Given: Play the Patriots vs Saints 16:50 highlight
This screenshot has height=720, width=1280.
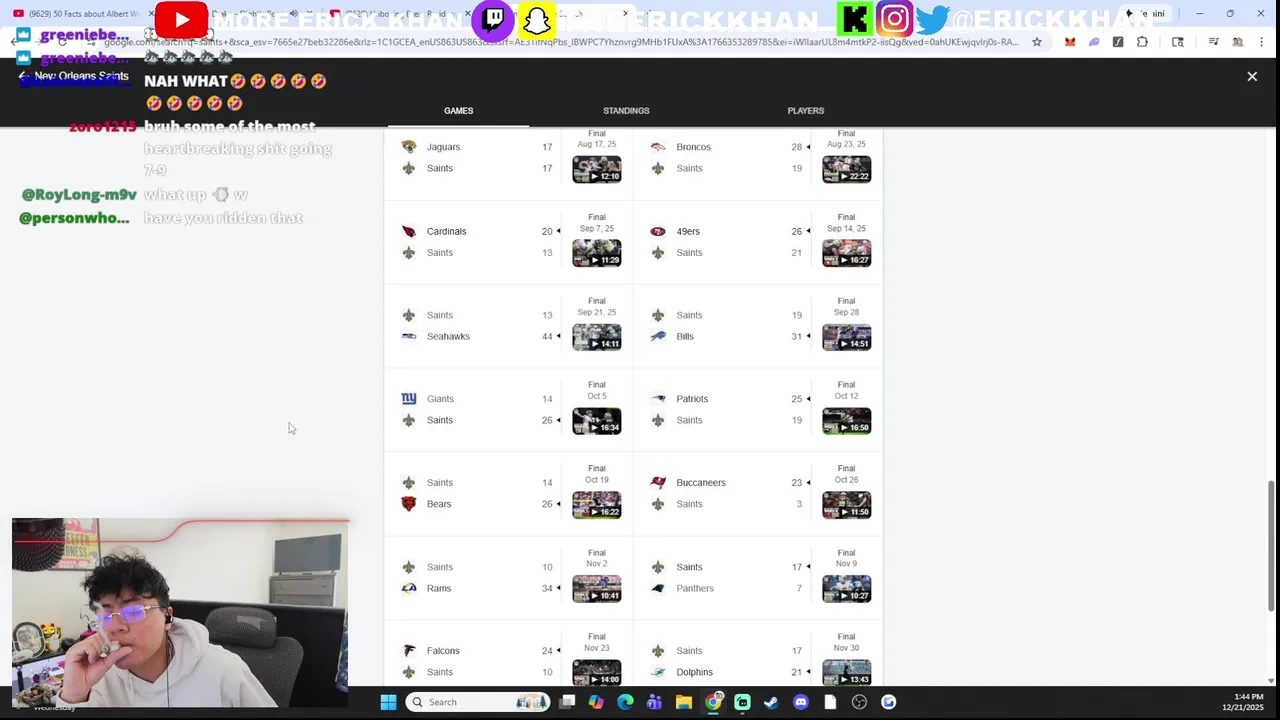Looking at the screenshot, I should (846, 421).
